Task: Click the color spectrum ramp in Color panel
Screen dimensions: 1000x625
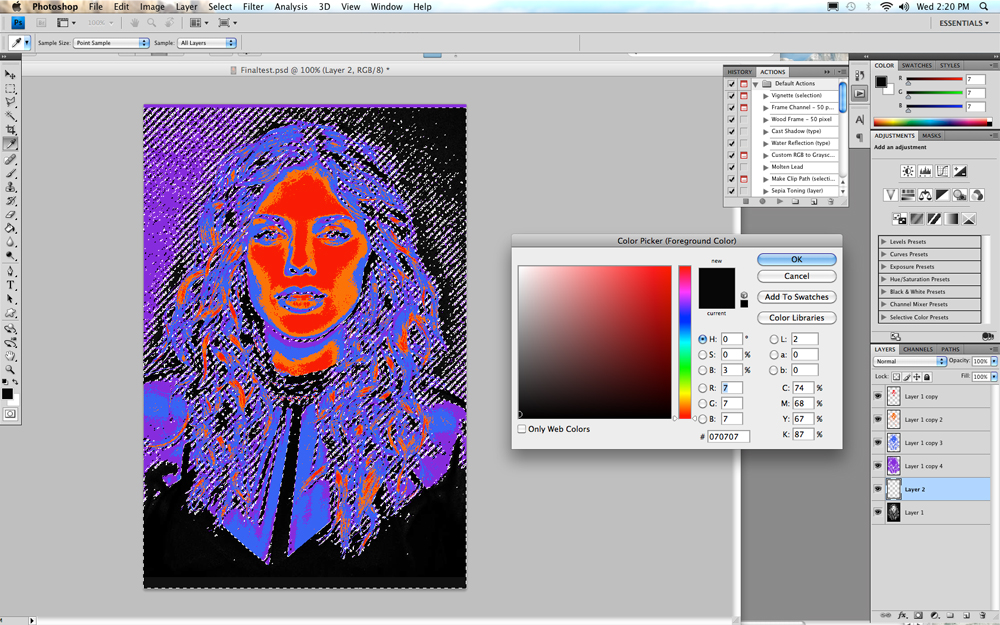Action: click(932, 122)
